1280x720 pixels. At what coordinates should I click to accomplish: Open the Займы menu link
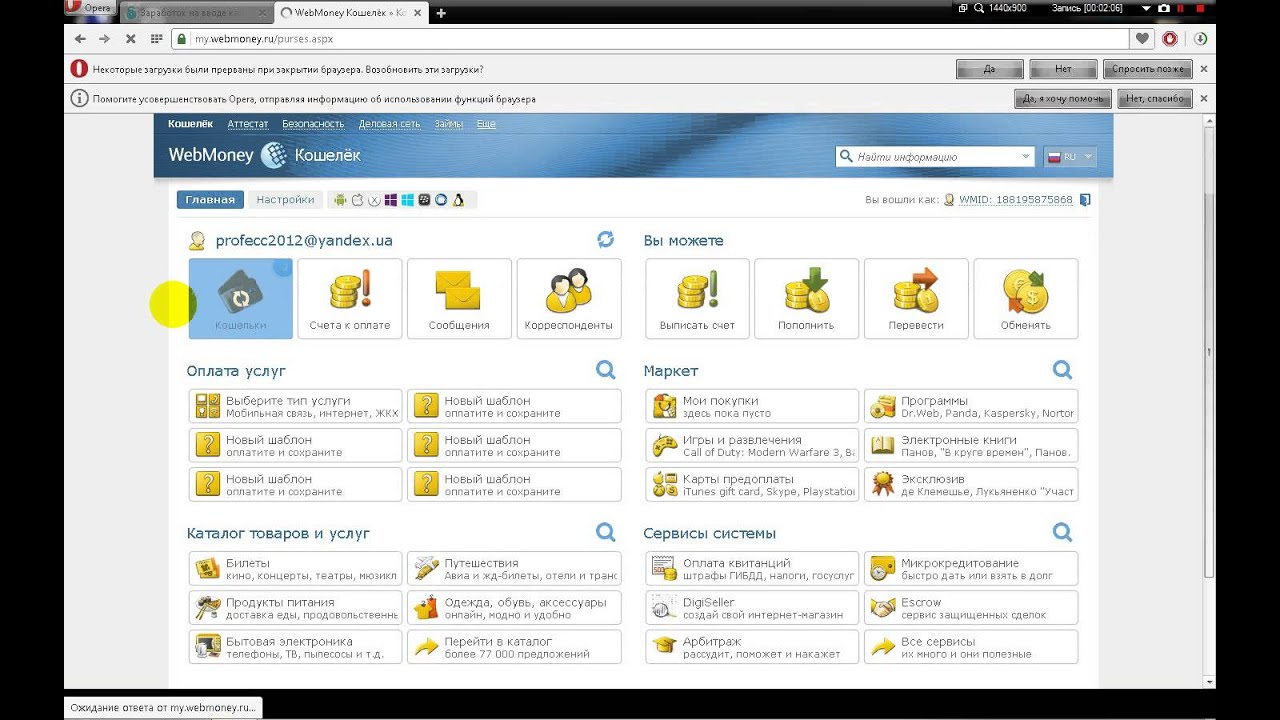(x=449, y=124)
